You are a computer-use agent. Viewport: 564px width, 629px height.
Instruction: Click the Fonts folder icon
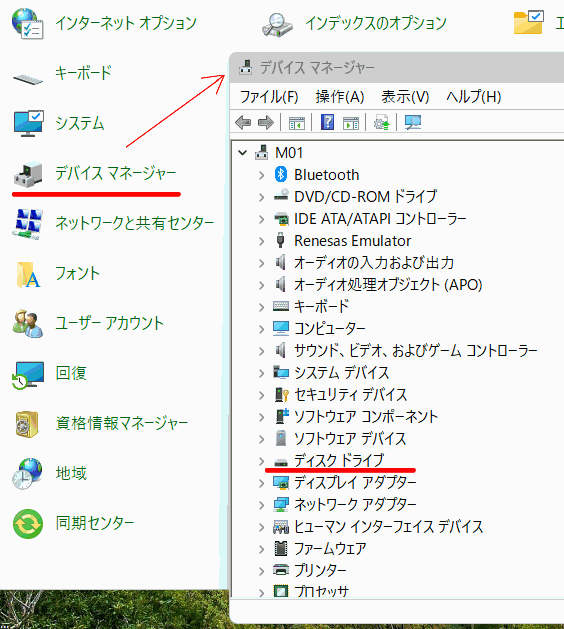28,275
